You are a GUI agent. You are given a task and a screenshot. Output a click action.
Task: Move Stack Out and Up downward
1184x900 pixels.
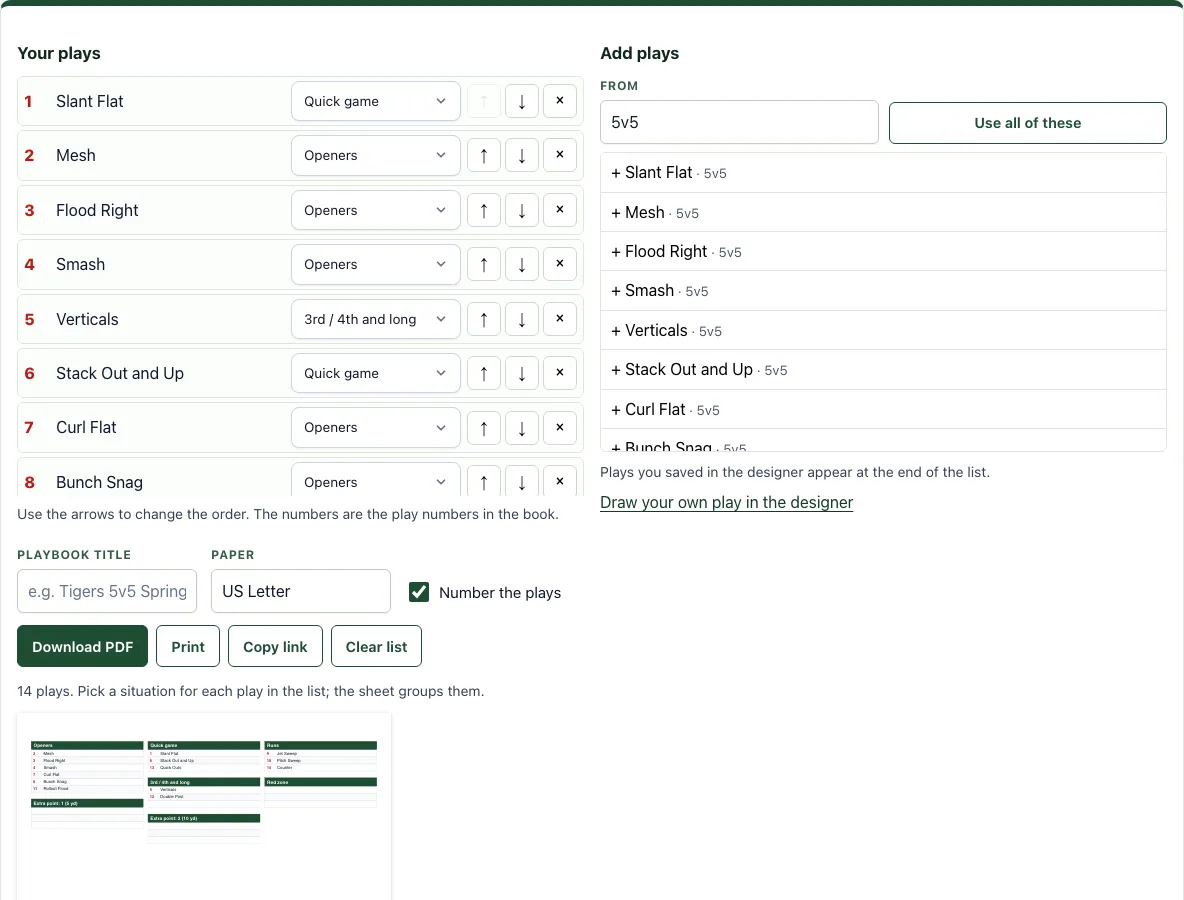[x=522, y=373]
